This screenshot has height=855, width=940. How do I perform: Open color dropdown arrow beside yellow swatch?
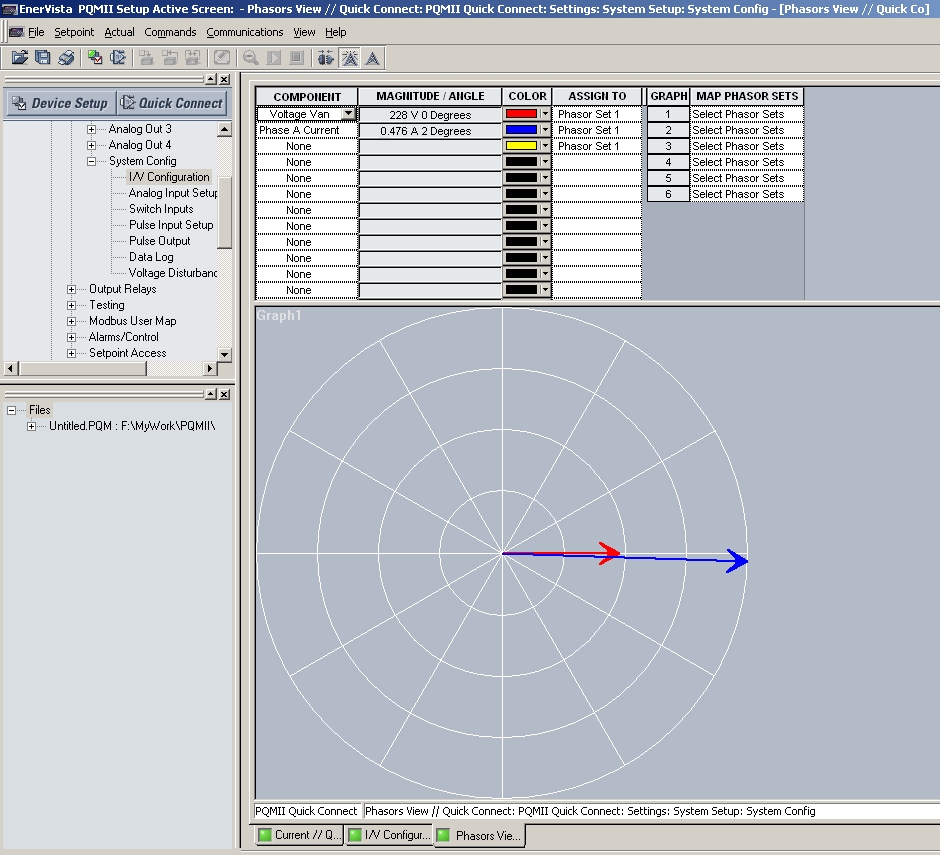(544, 146)
